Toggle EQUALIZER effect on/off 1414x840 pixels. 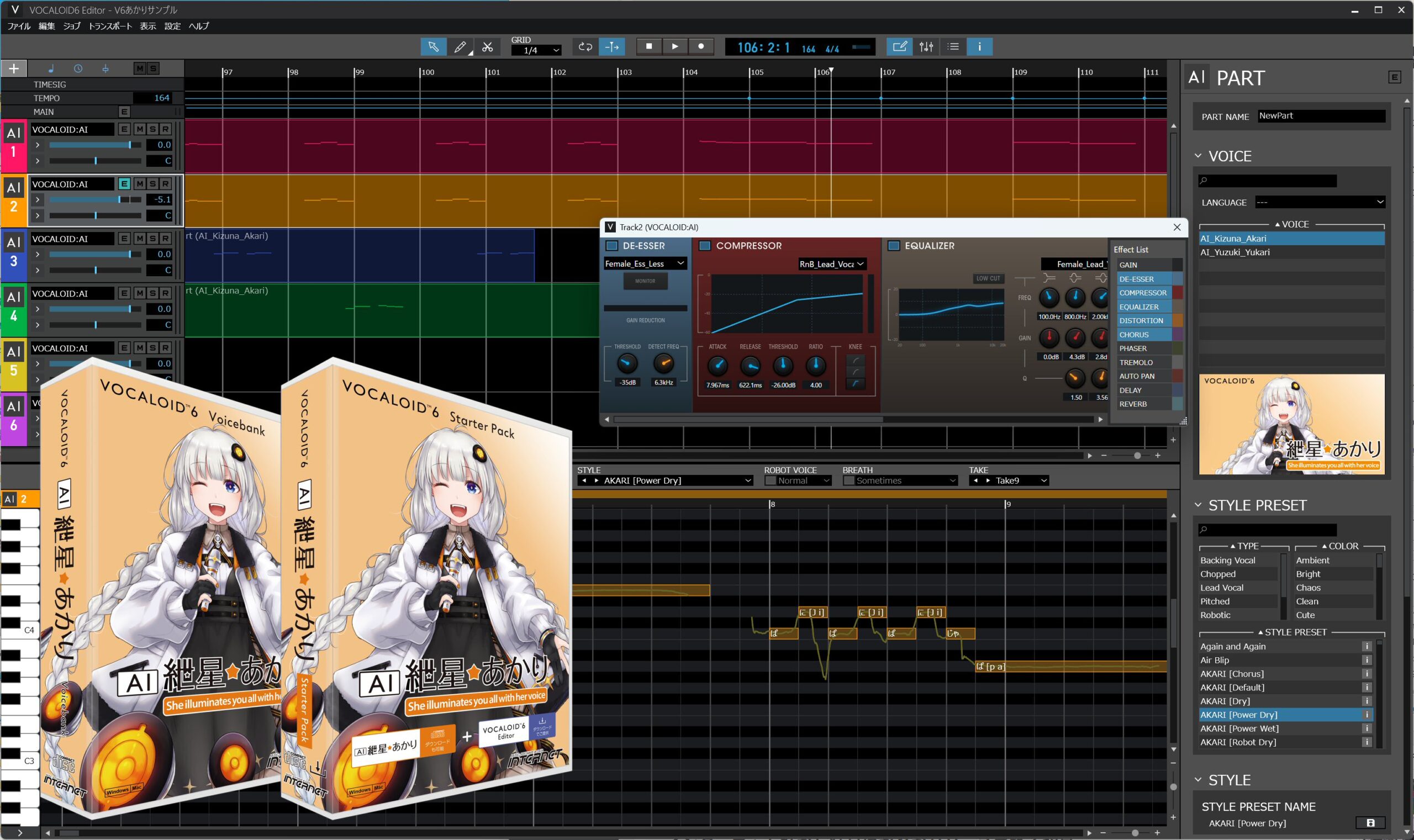(x=894, y=246)
